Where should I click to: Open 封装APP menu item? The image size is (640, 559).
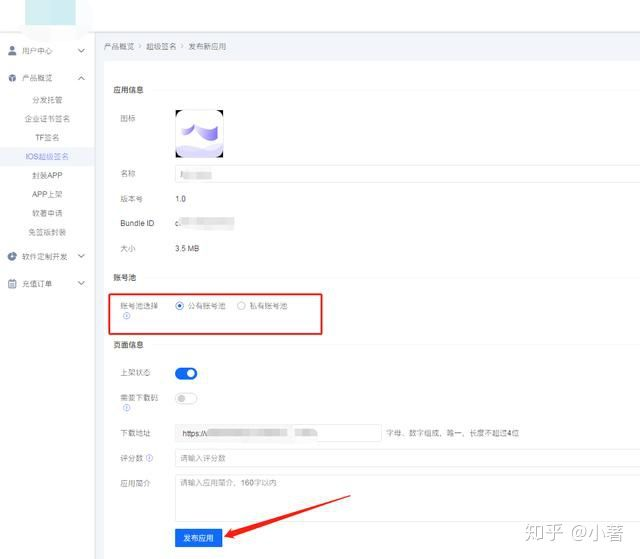[47, 175]
